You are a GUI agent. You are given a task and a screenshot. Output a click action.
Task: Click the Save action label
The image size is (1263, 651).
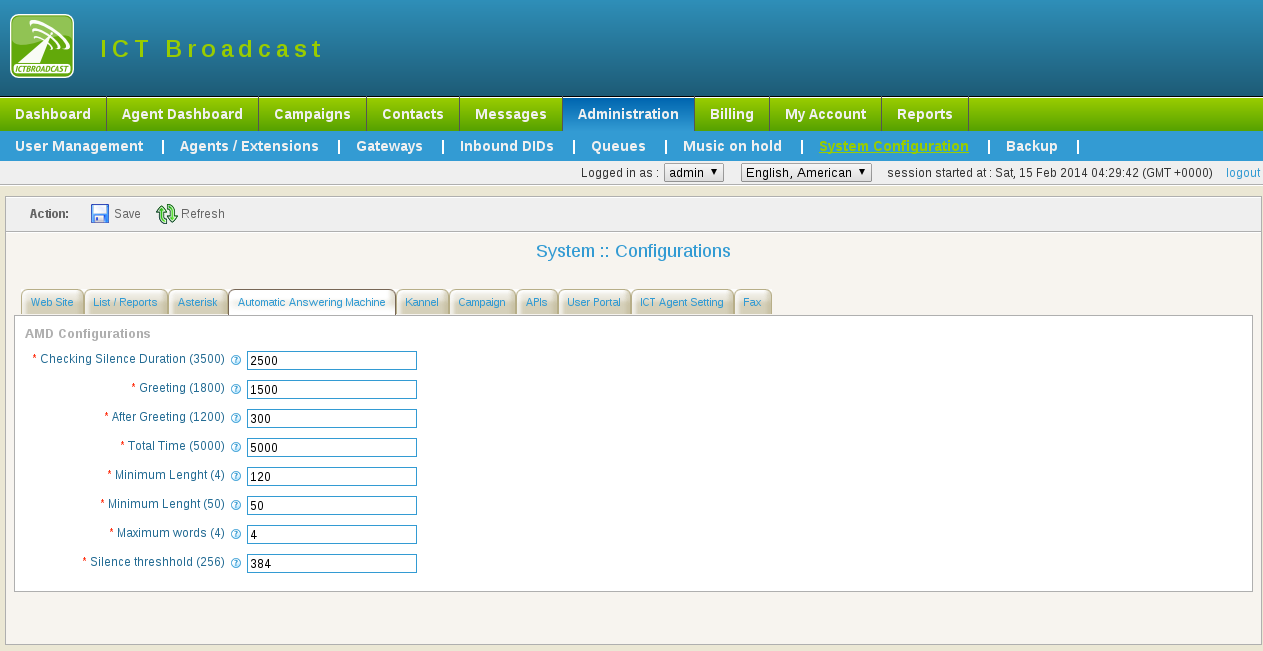(x=127, y=214)
